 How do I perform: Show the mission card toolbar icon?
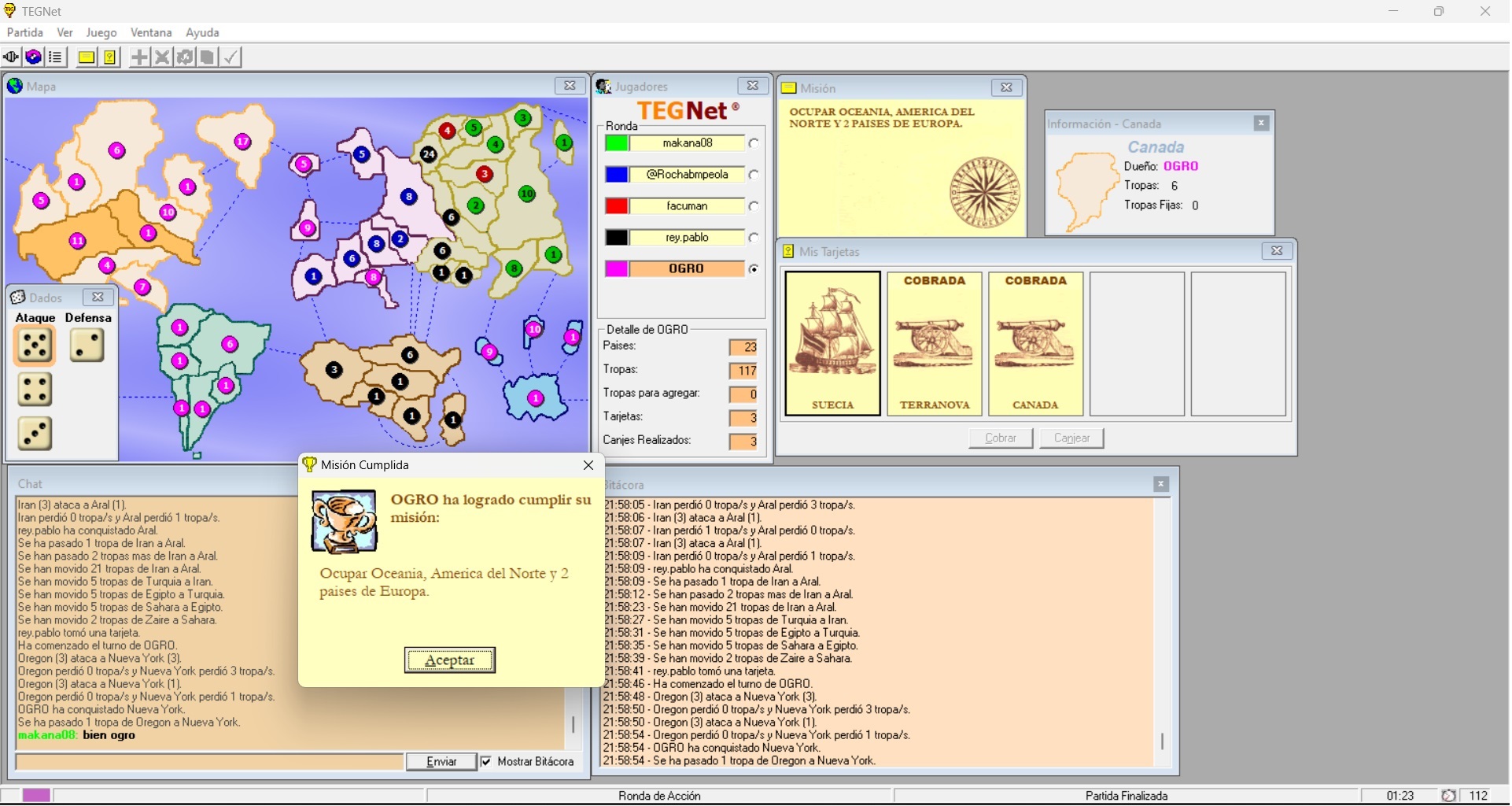click(87, 57)
